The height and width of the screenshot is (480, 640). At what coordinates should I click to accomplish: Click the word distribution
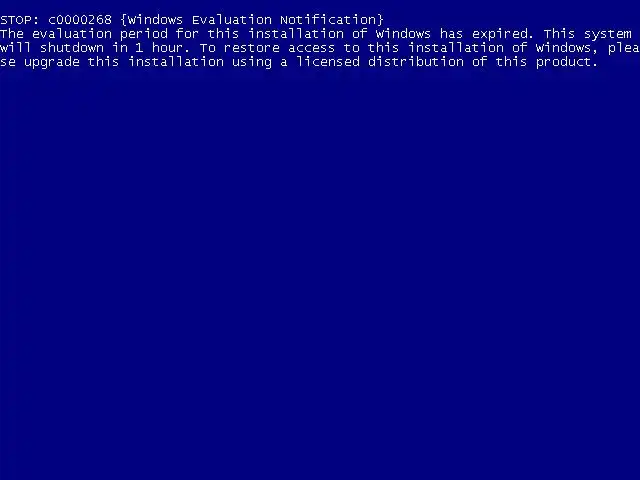(416, 62)
